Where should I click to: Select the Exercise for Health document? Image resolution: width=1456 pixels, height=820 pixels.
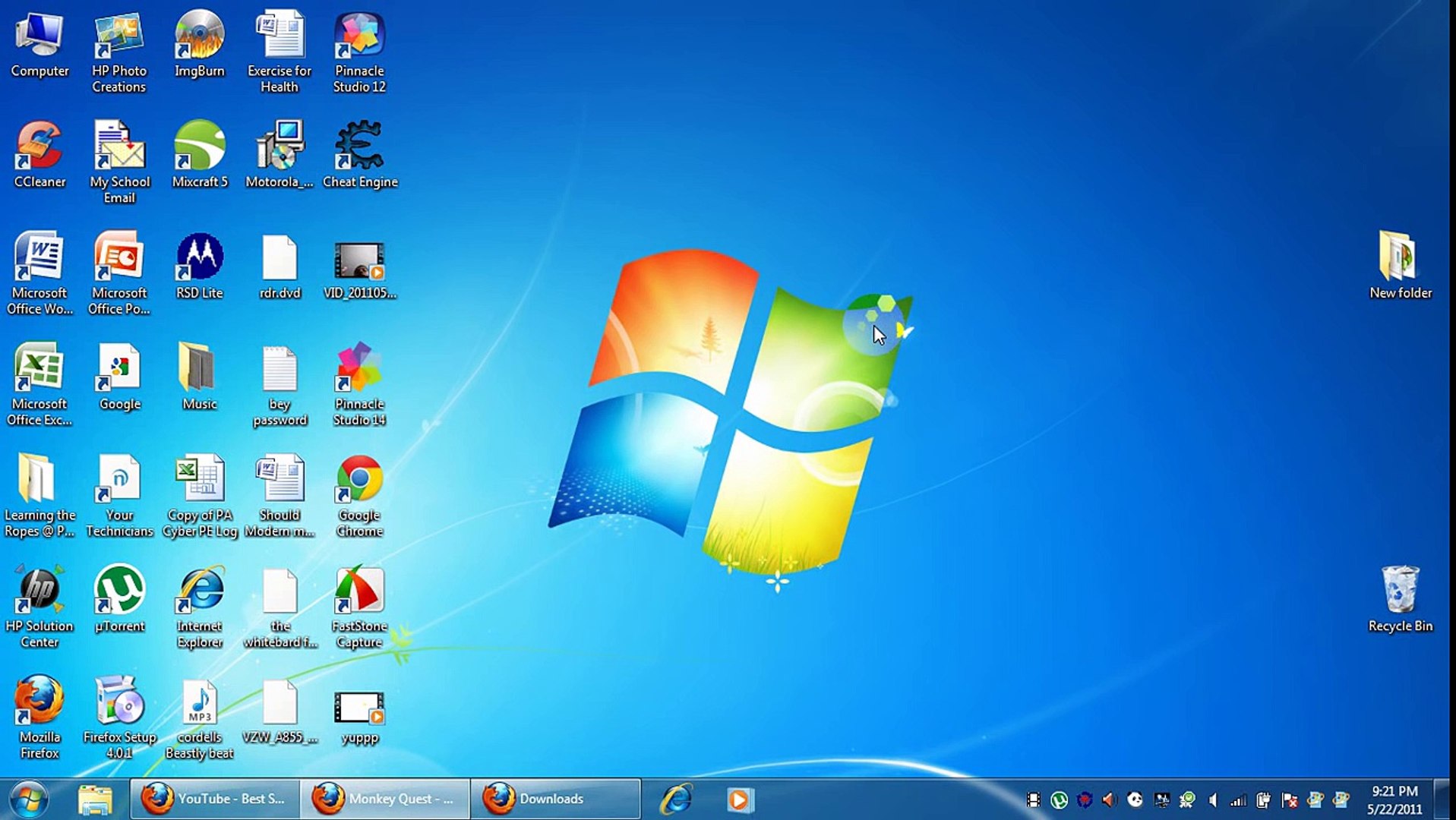tap(280, 53)
